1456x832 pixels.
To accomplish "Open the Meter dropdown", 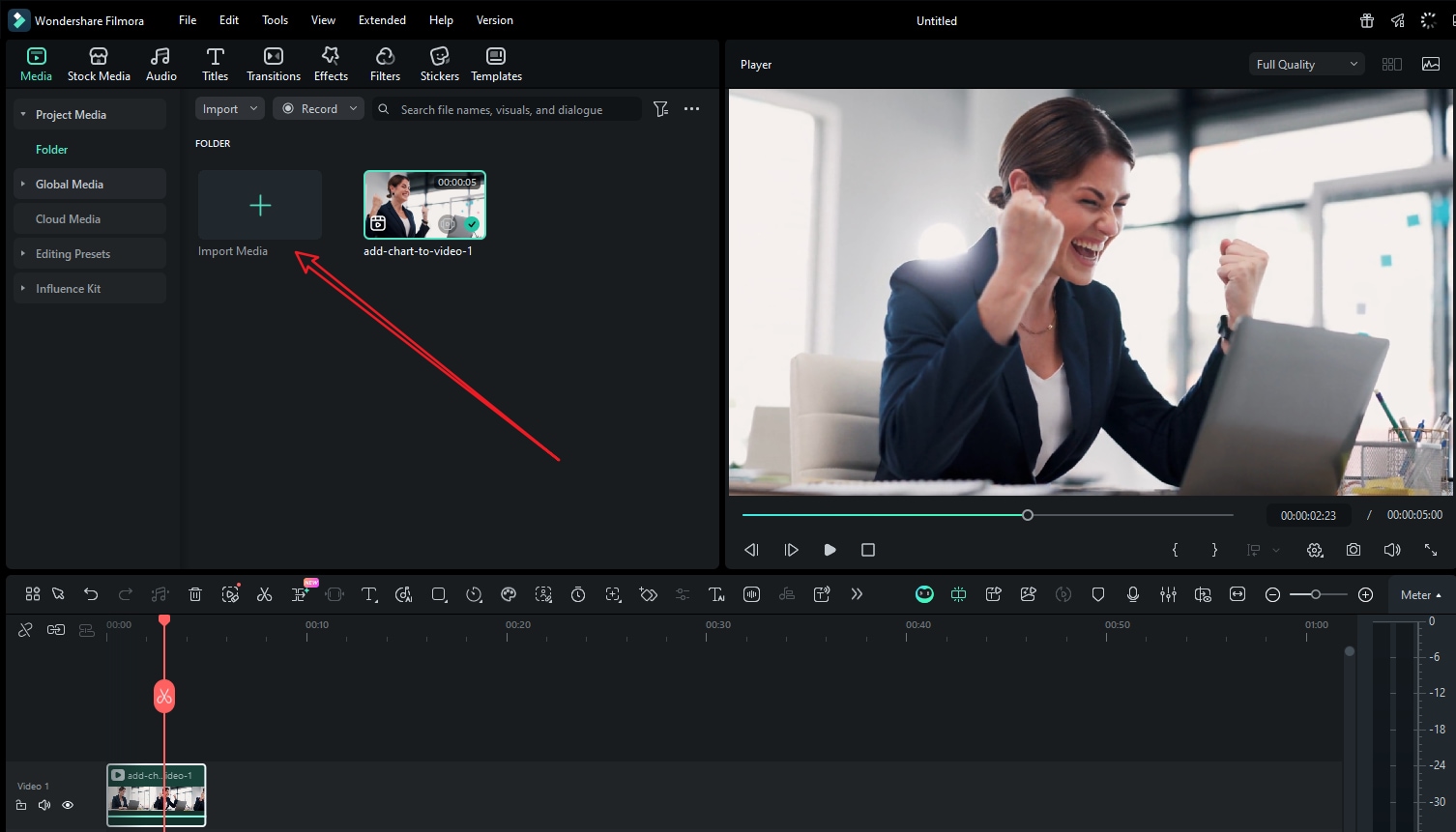I will [x=1421, y=595].
